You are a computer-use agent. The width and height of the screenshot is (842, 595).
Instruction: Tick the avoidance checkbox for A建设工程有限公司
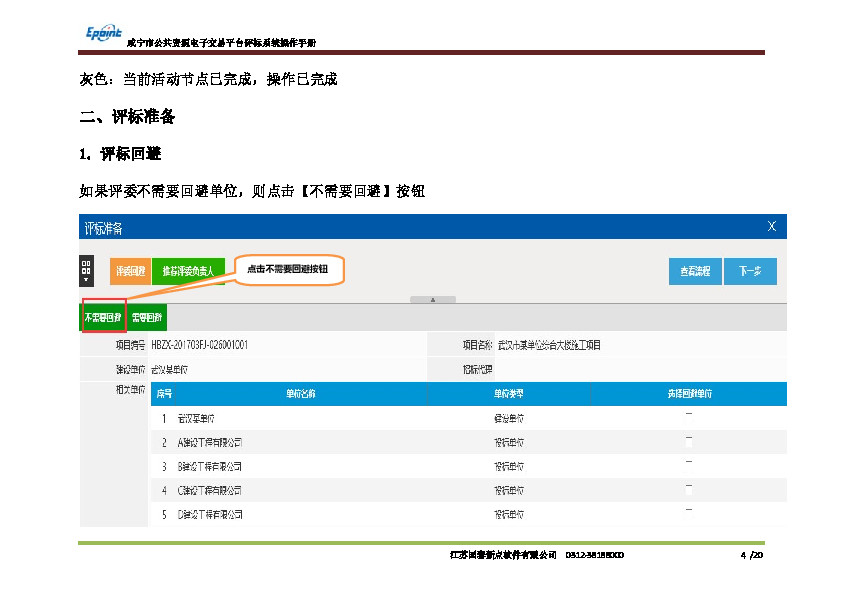coord(688,440)
